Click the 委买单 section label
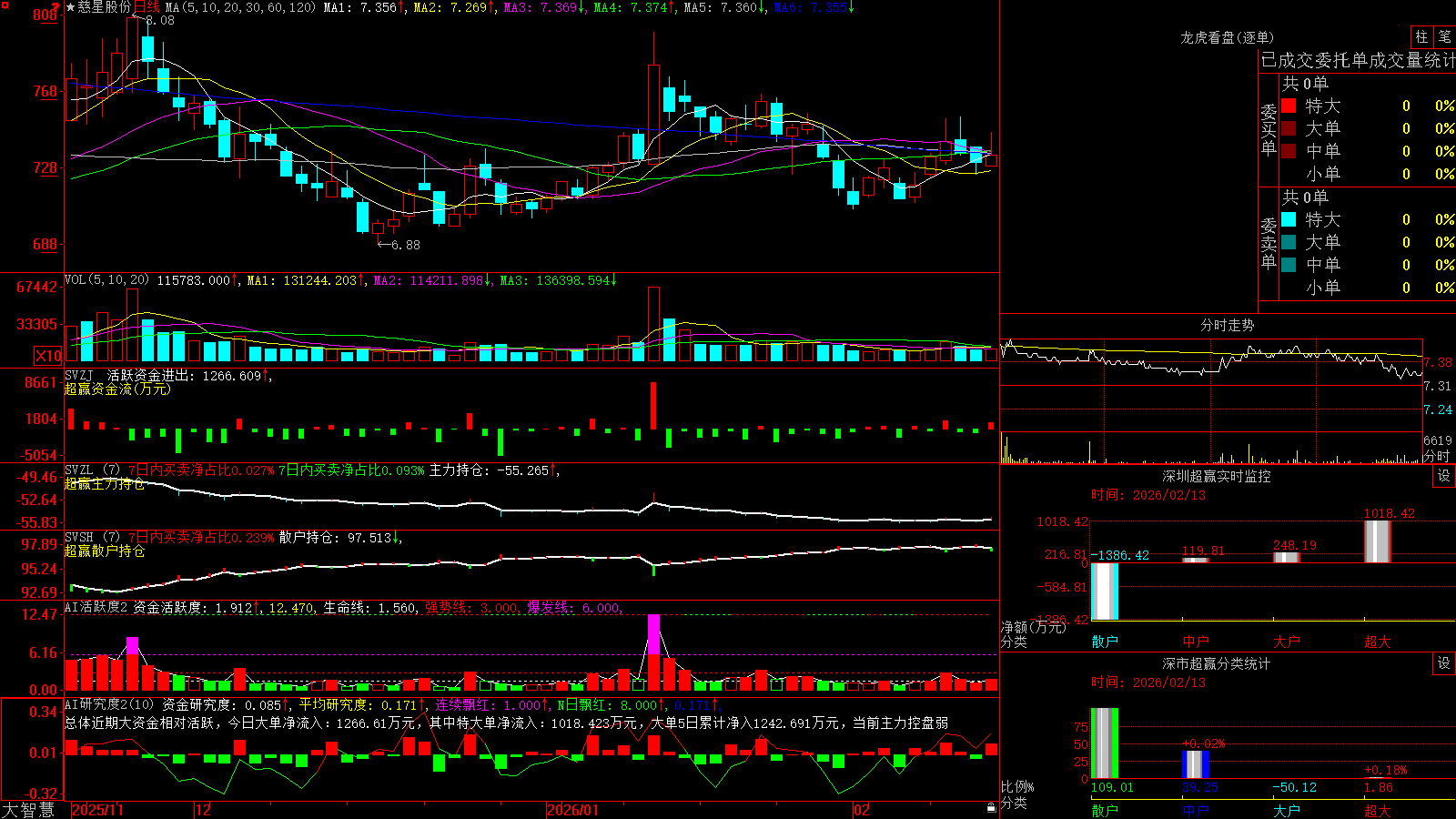The image size is (1456, 819). (x=1269, y=129)
